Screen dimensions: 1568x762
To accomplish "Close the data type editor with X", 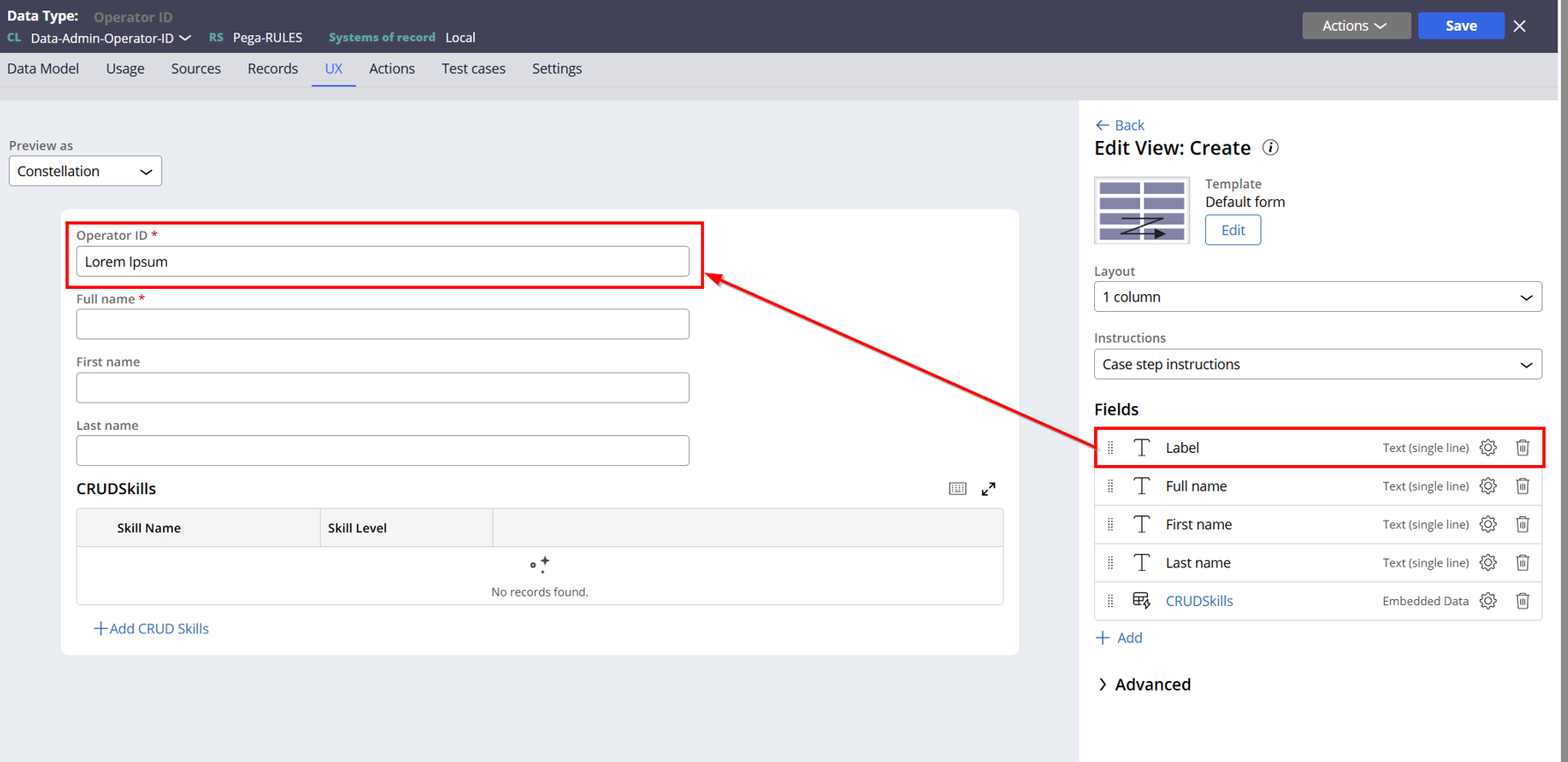I will tap(1520, 26).
